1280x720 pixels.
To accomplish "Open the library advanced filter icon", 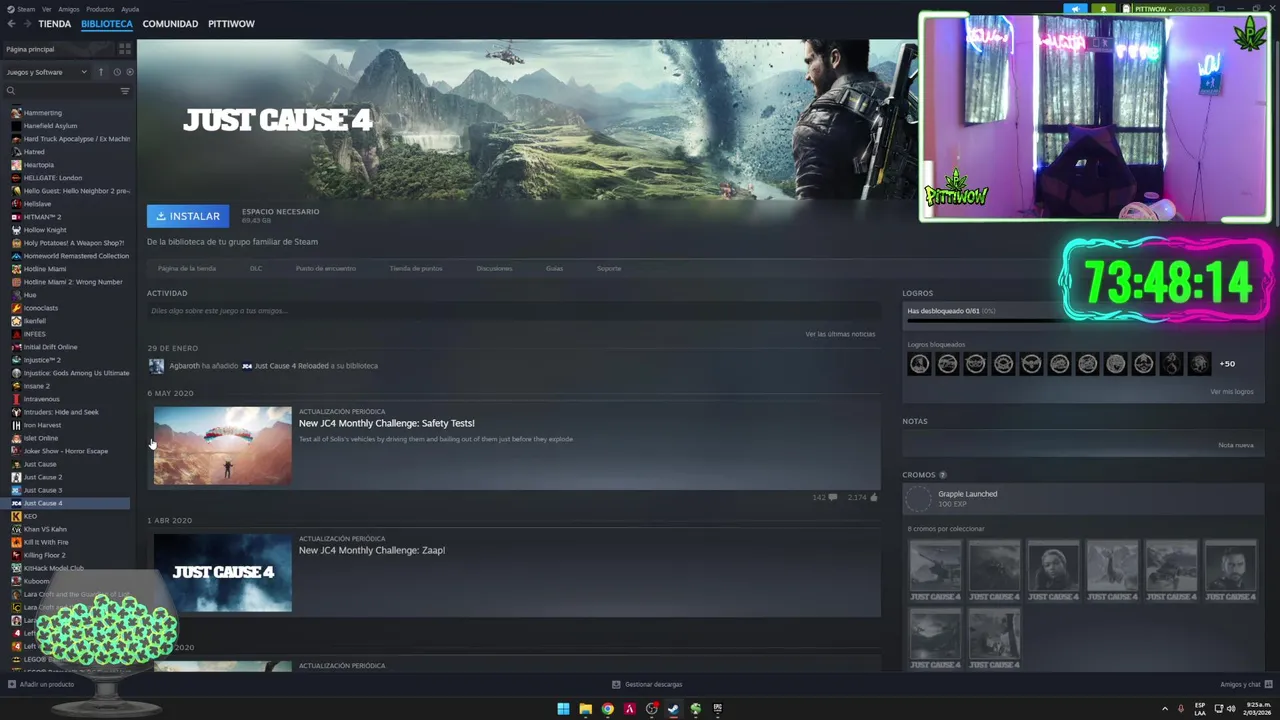I will click(x=125, y=91).
